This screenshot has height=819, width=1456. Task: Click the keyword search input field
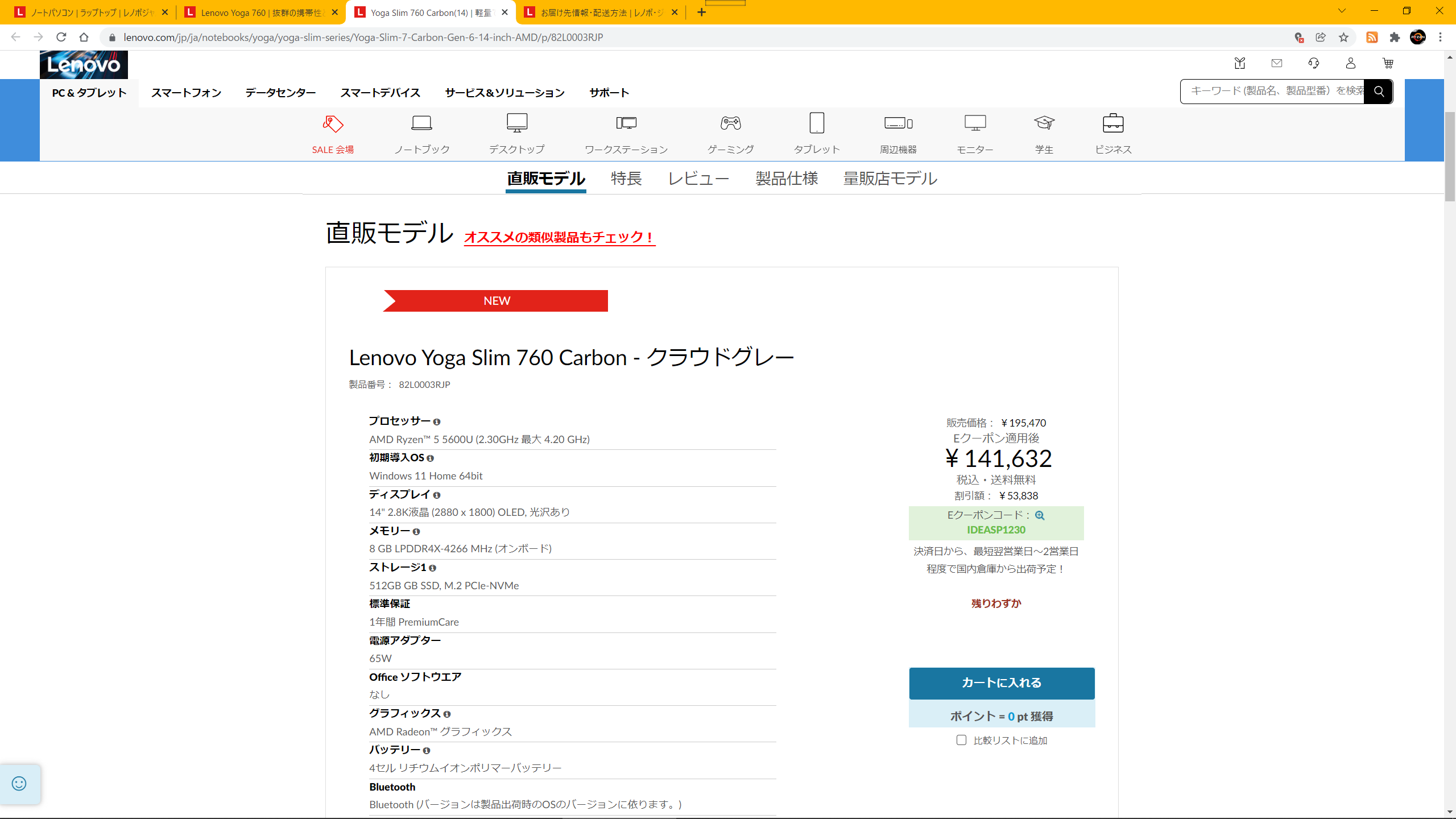pos(1272,92)
